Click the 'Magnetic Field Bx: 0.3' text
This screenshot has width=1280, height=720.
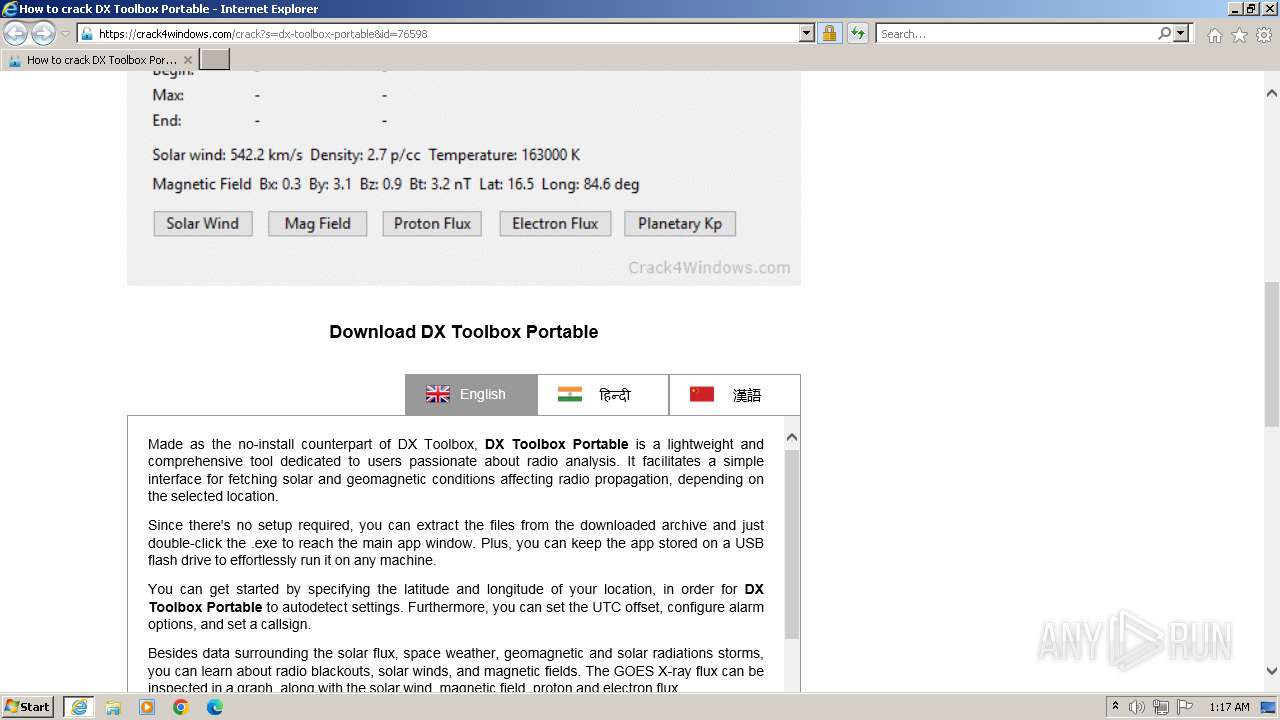click(x=227, y=184)
